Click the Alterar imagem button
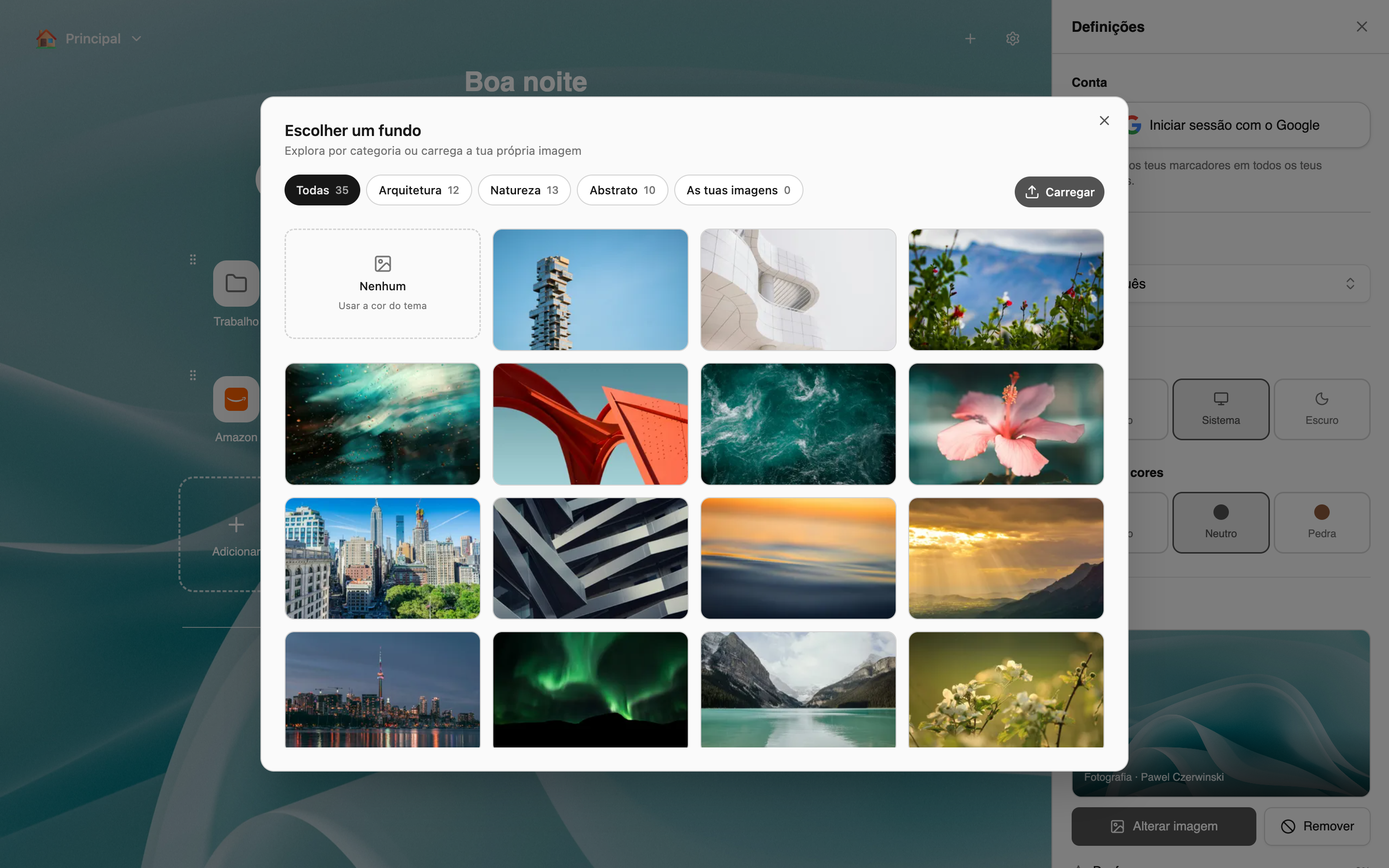This screenshot has width=1389, height=868. [x=1163, y=826]
